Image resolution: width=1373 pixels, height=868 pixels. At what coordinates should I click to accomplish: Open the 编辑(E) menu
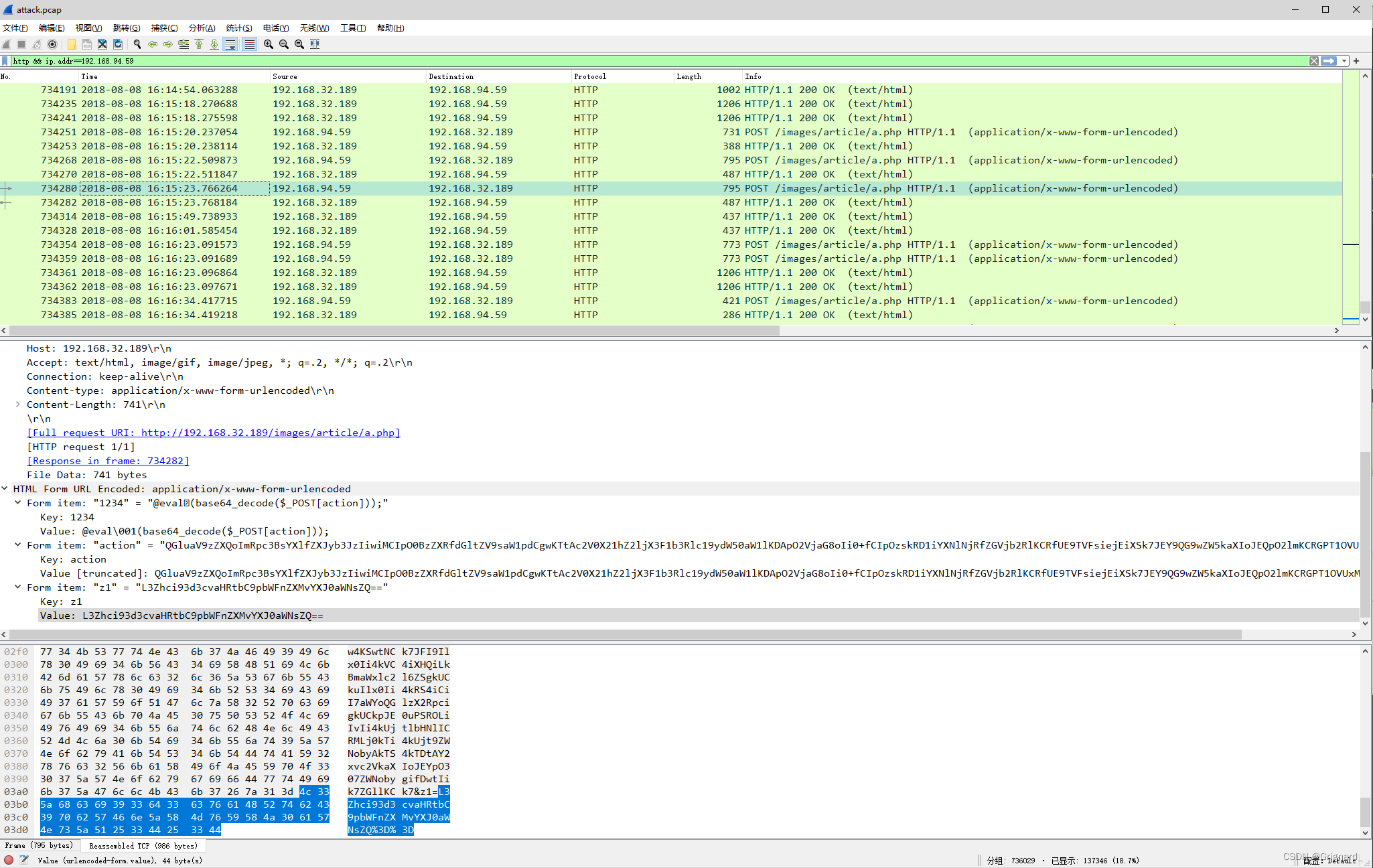pyautogui.click(x=52, y=28)
